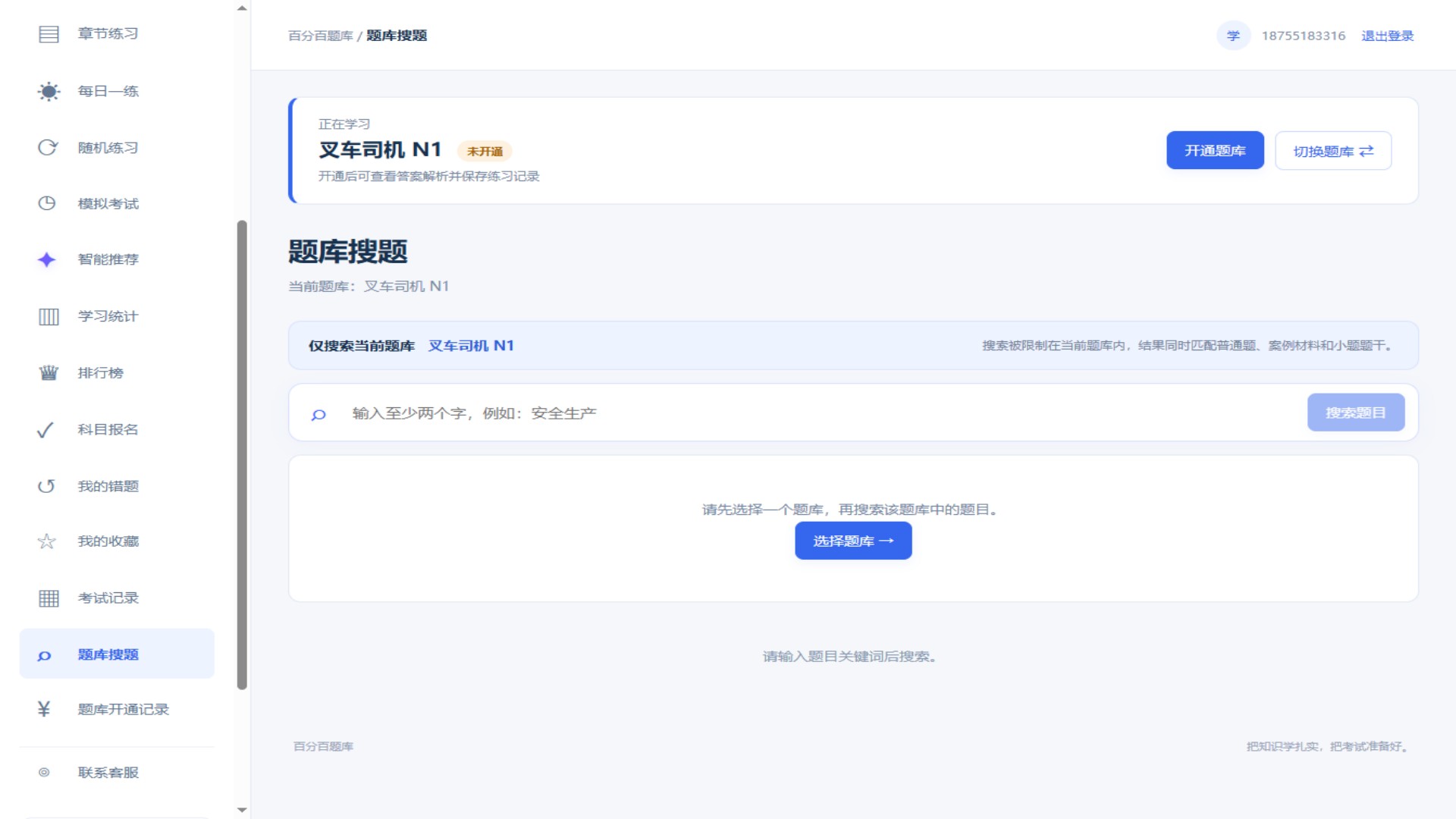This screenshot has width=1456, height=819.
Task: Click the 选择题库 → button
Action: tap(853, 541)
